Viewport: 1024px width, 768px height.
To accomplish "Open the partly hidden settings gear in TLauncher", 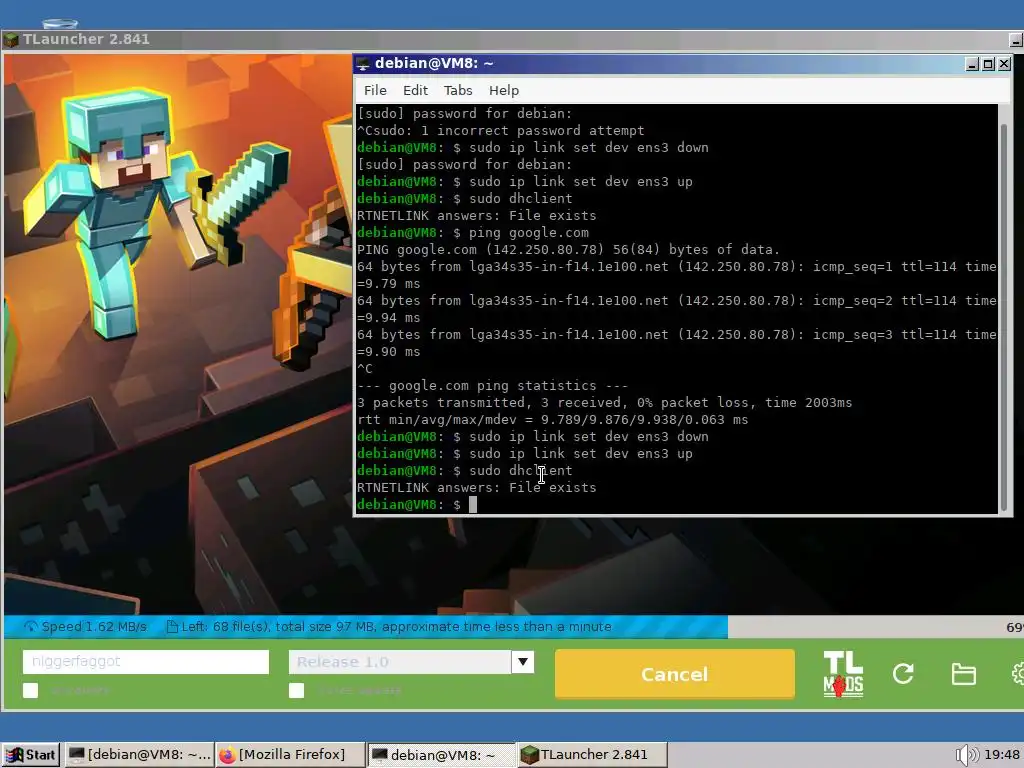I will coord(1017,674).
